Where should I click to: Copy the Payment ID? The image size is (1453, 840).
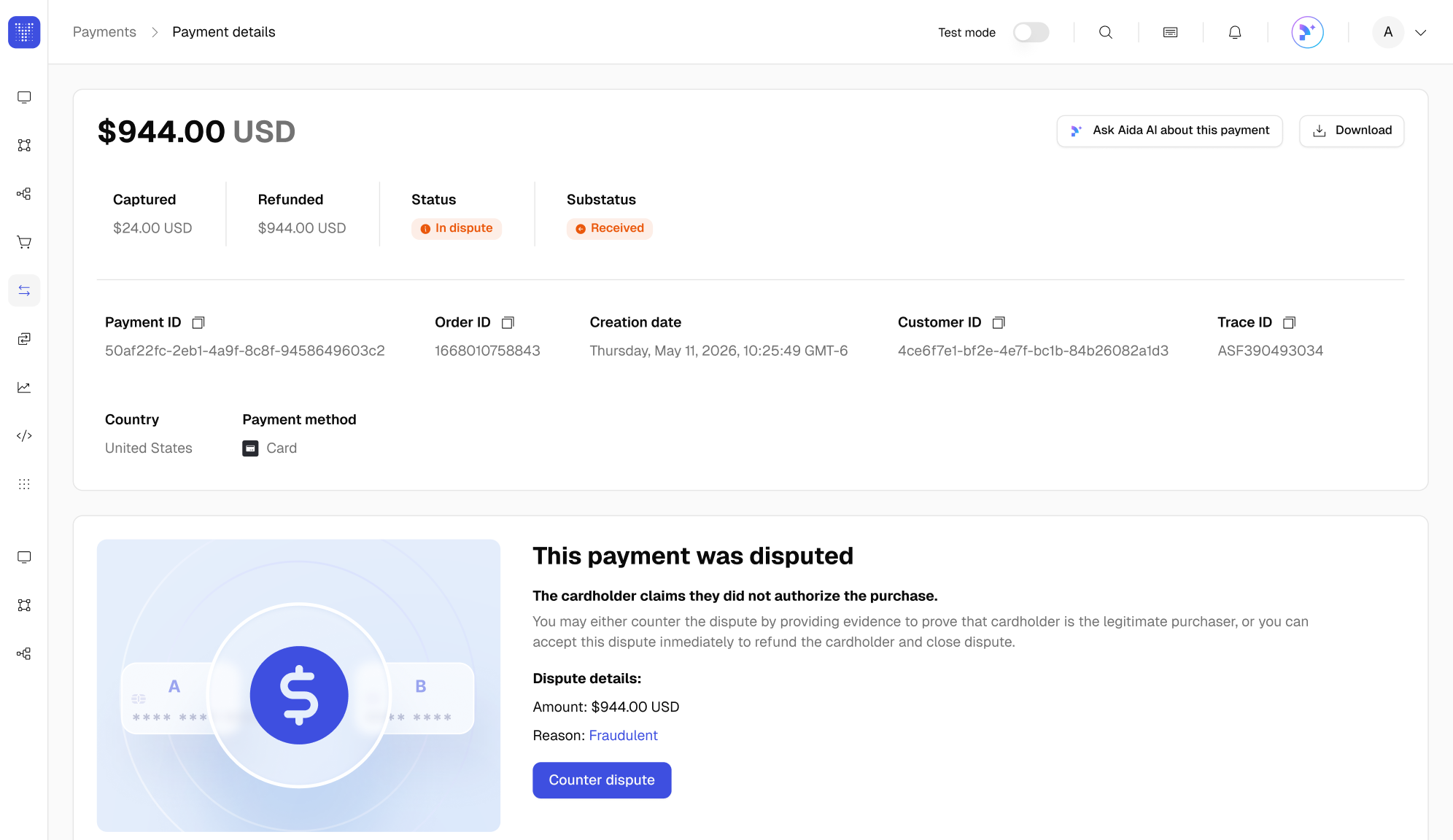click(198, 322)
